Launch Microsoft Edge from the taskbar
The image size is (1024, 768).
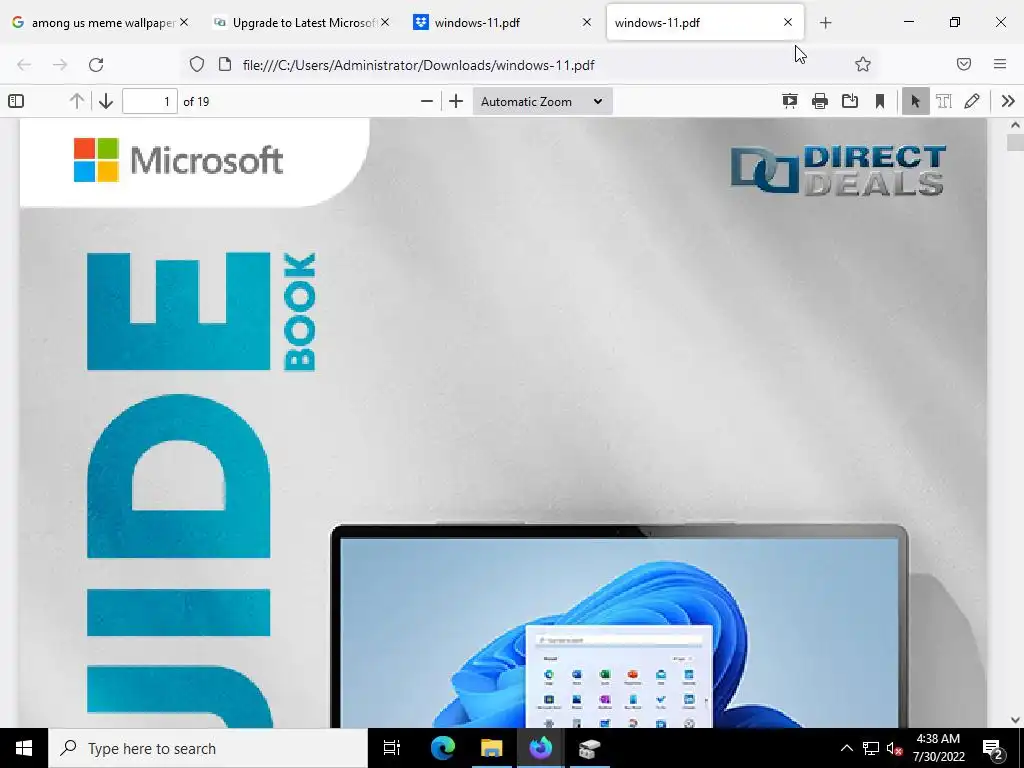443,748
